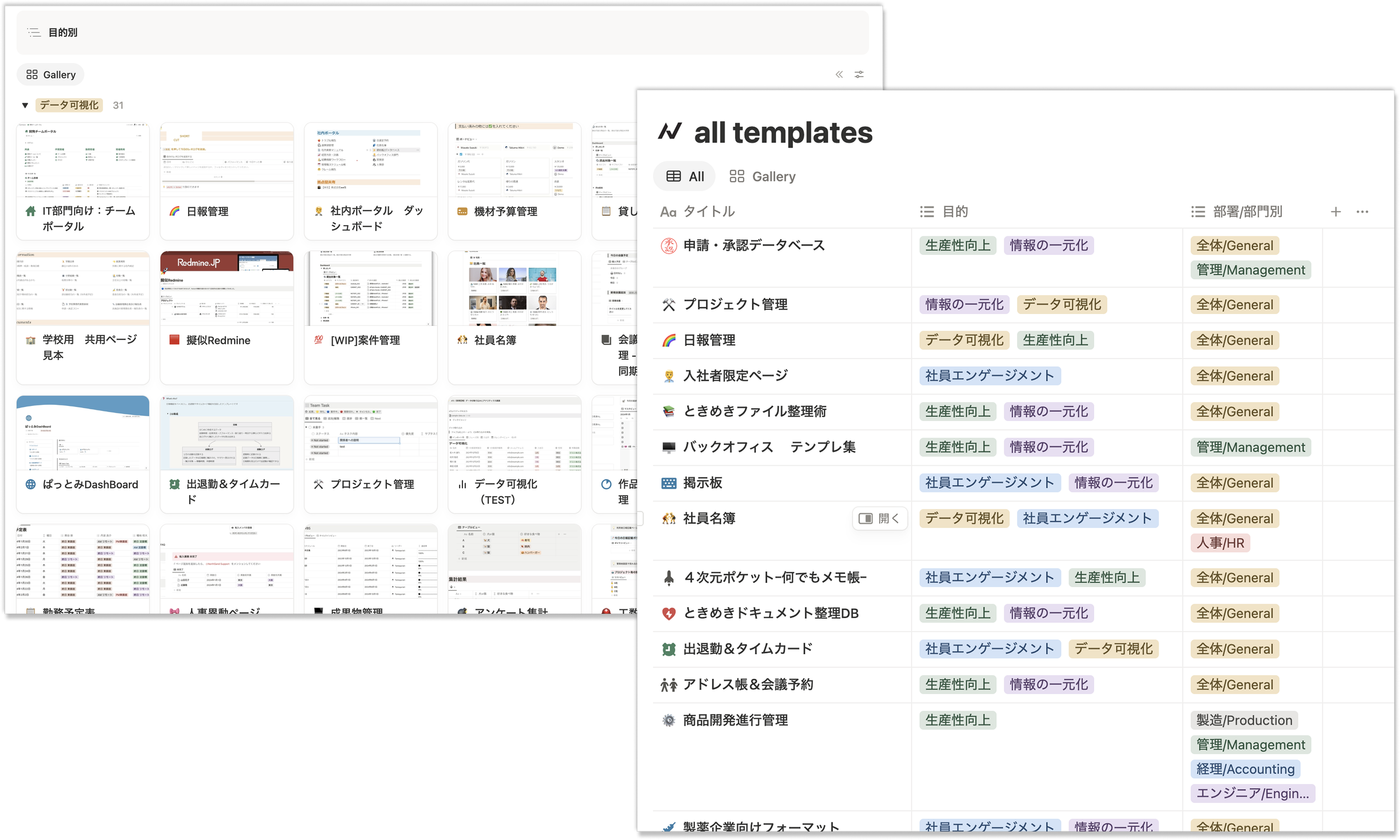Open the 部署/部門別 column header menu

(x=1236, y=212)
